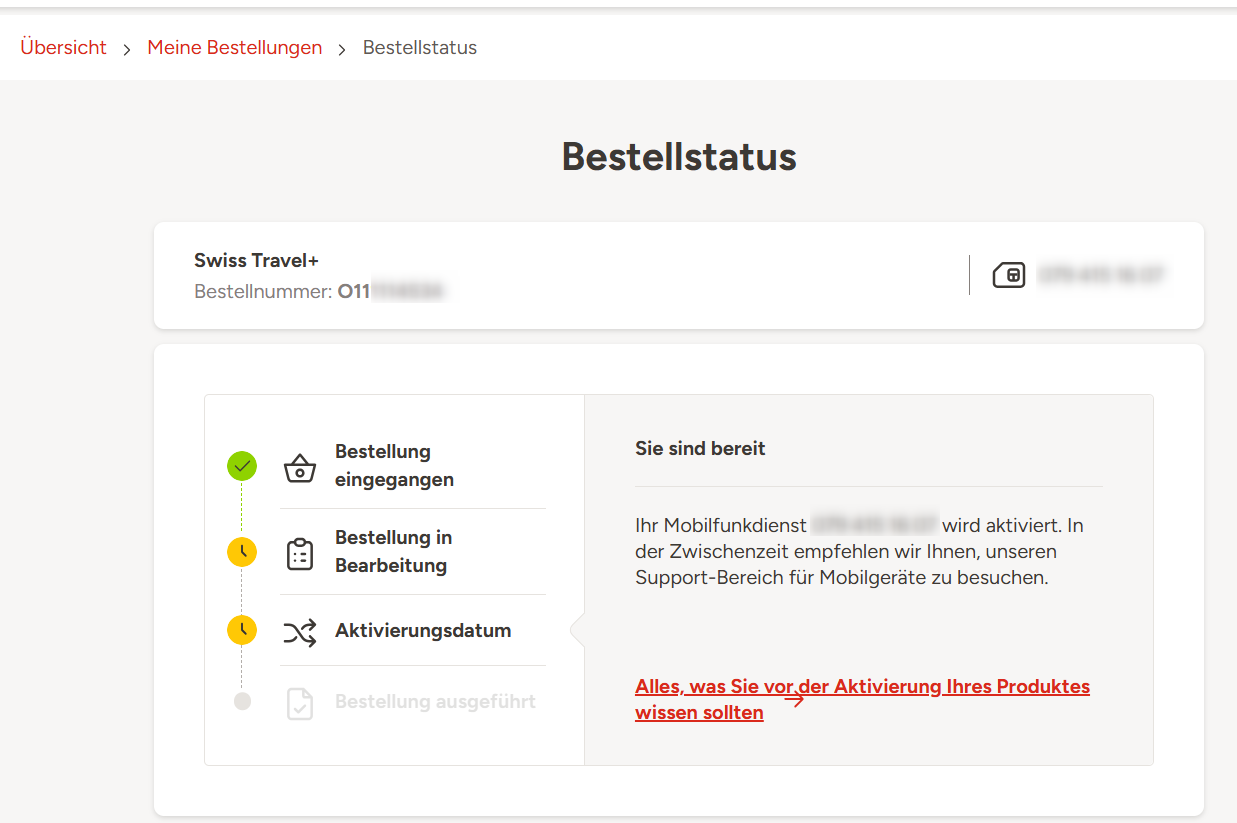This screenshot has height=823, width=1237.
Task: Select the Bestellung in Bearbeitung step
Action: pyautogui.click(x=393, y=552)
